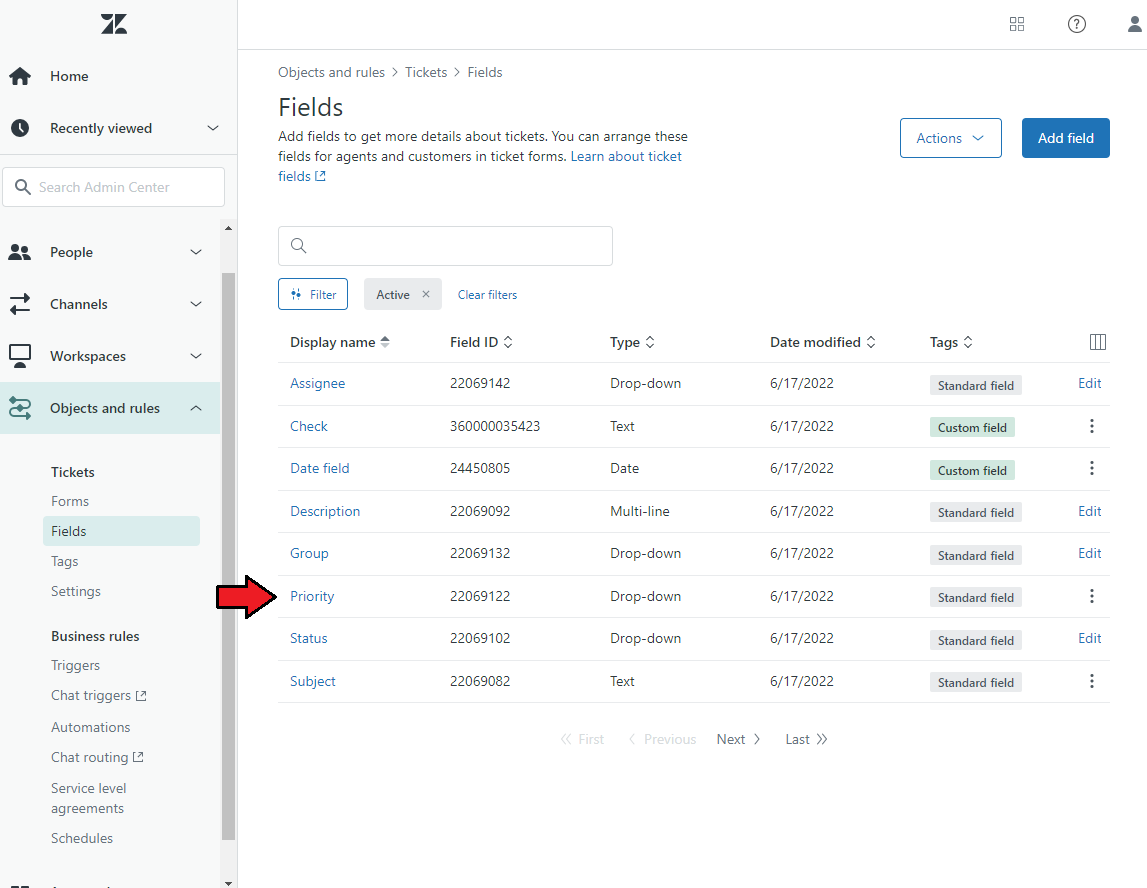Open the help question mark icon

coord(1077,24)
